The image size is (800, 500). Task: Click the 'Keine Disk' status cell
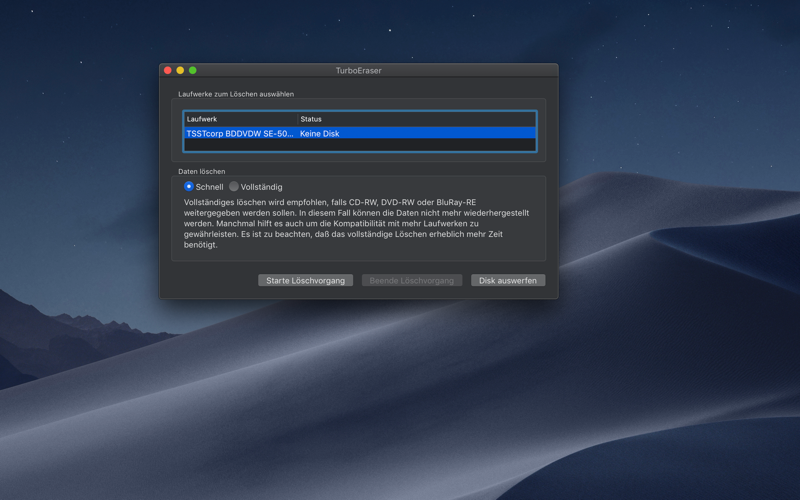click(x=319, y=134)
